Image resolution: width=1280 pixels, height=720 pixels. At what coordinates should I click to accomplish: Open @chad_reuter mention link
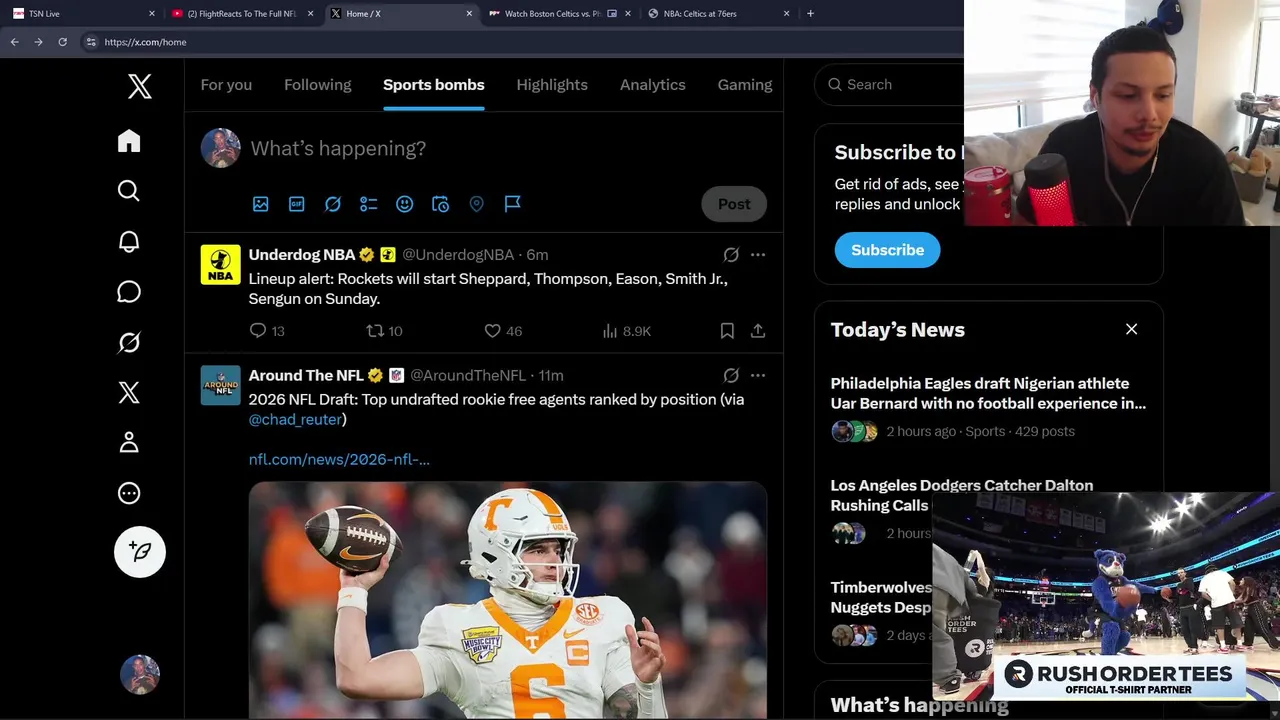(295, 420)
